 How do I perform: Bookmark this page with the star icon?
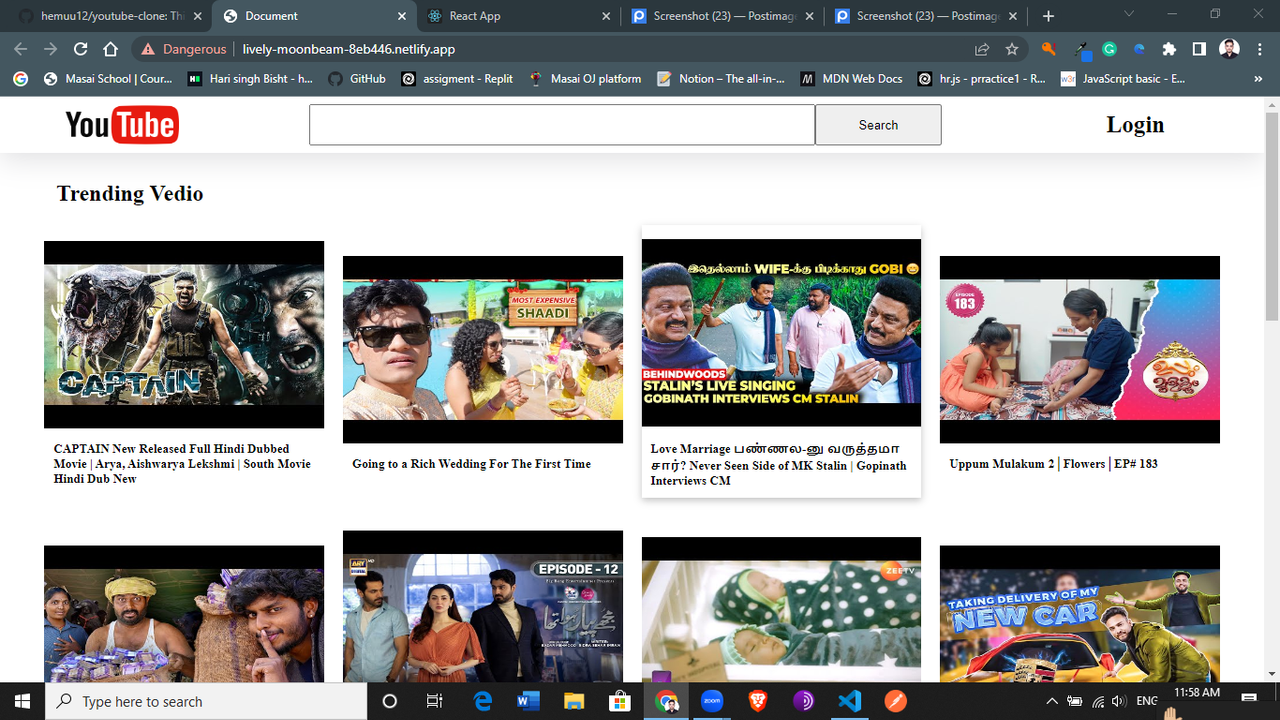pos(1012,49)
